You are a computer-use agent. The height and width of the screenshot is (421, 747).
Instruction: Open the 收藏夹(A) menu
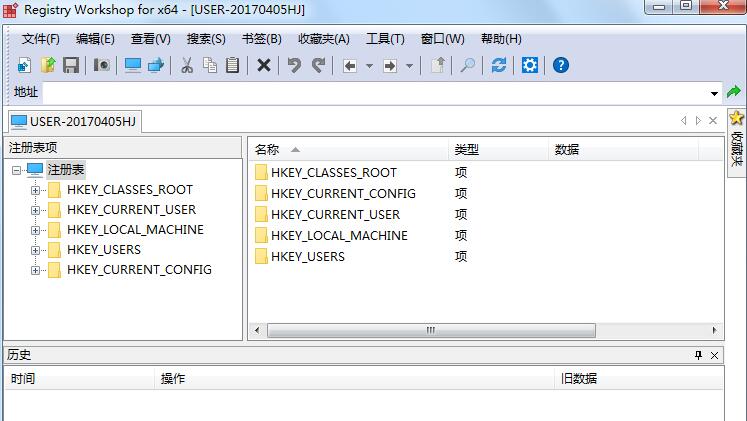coord(323,39)
